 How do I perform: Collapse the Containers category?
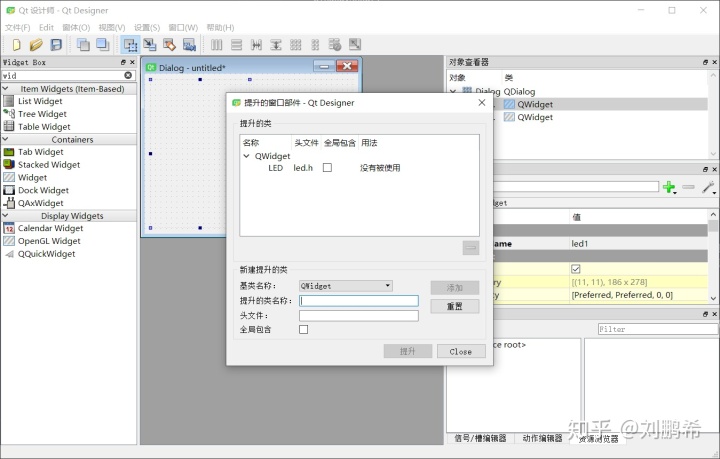tap(6, 139)
